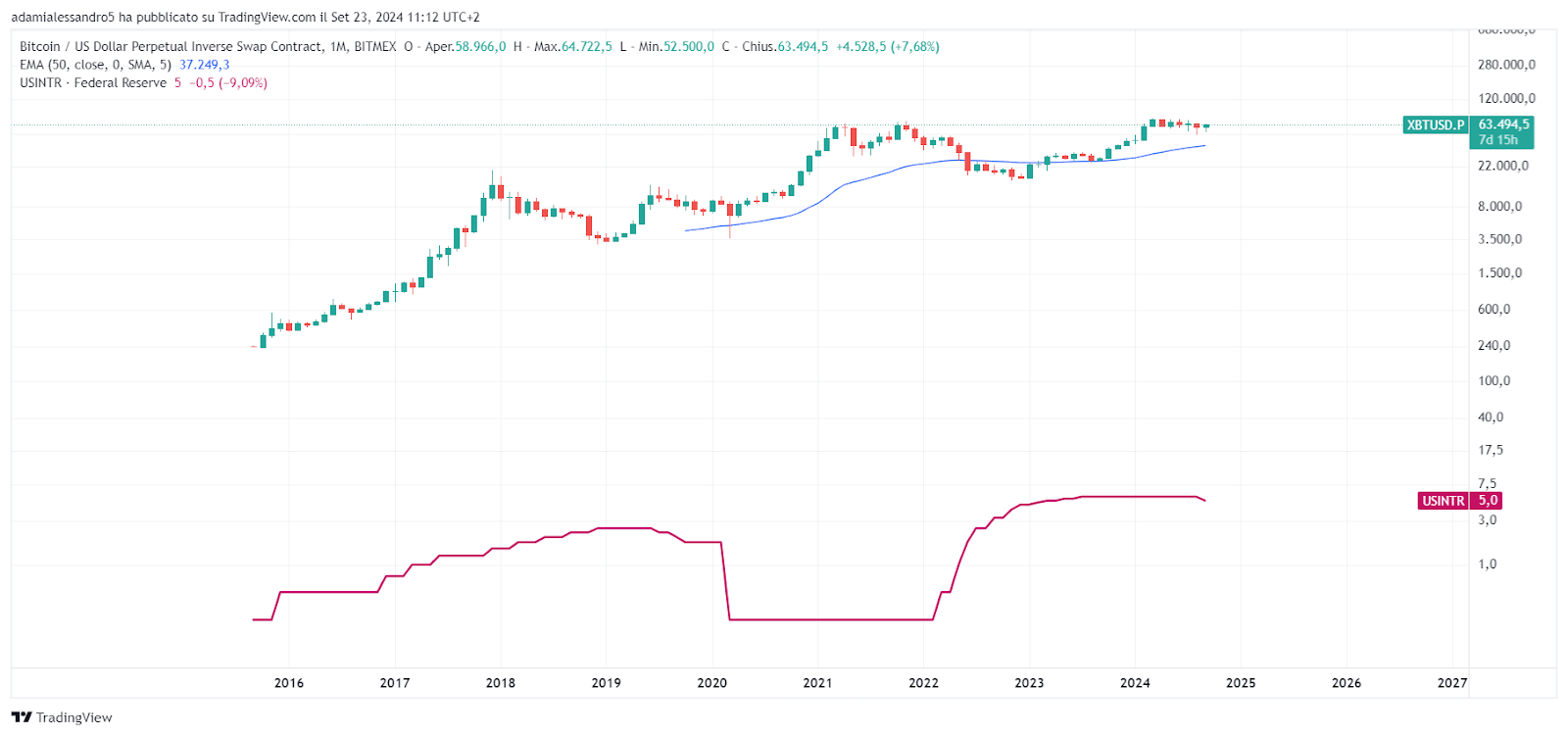1568x736 pixels.
Task: Click the 40,0 price axis label
Action: (x=1491, y=417)
